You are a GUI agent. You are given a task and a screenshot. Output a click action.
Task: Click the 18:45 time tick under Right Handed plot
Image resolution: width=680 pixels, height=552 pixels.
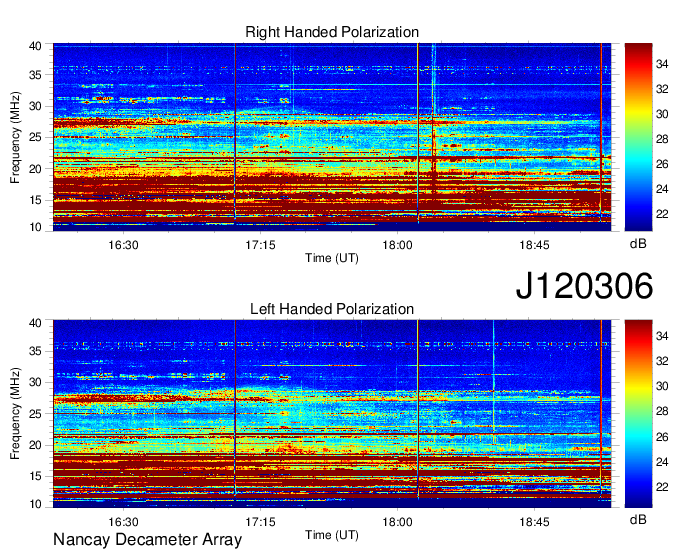pyautogui.click(x=534, y=245)
